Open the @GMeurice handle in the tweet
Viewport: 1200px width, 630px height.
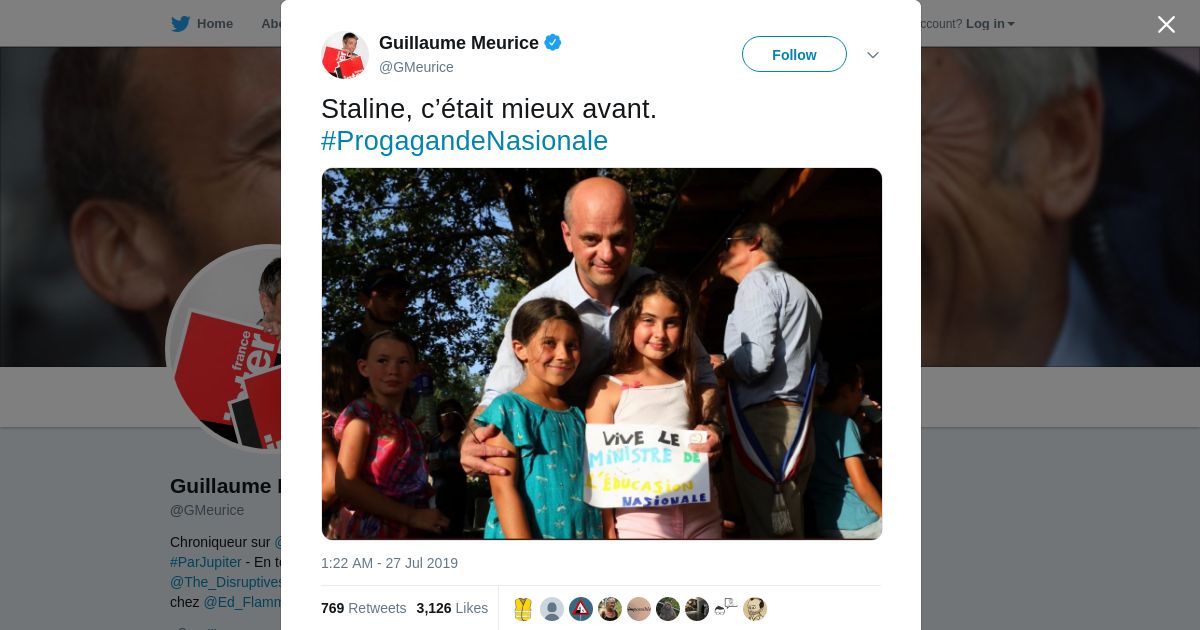click(416, 67)
